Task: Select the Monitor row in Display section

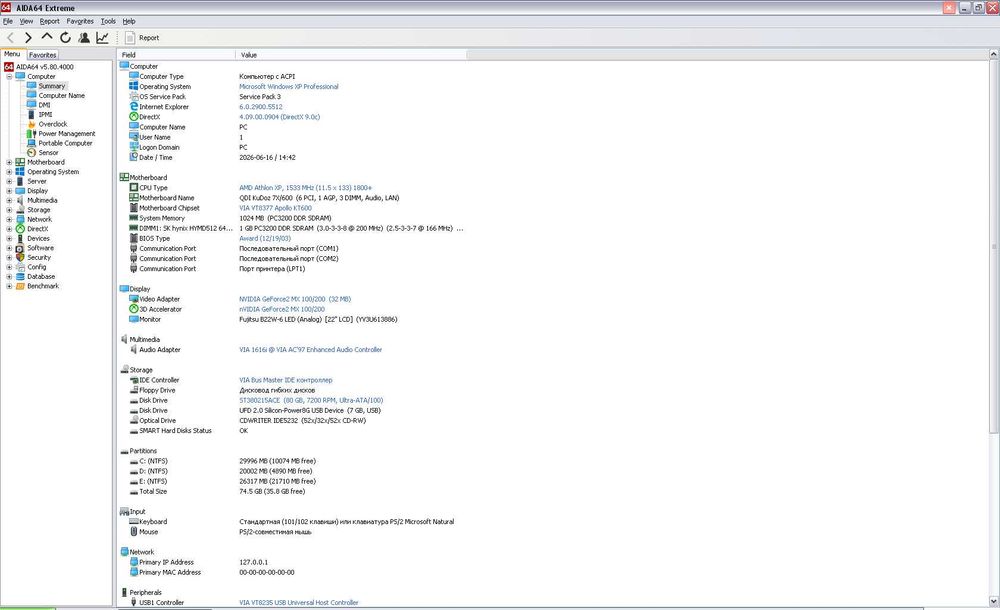Action: pos(291,319)
